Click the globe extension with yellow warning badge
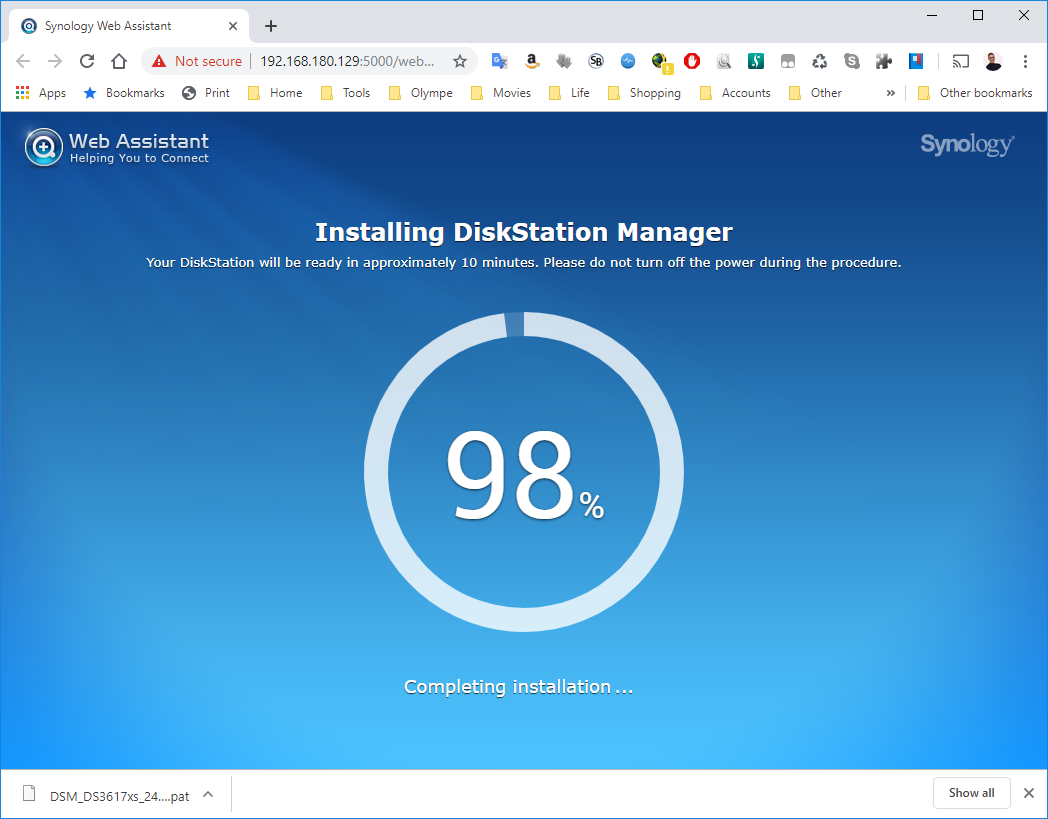This screenshot has height=819, width=1048. tap(661, 62)
